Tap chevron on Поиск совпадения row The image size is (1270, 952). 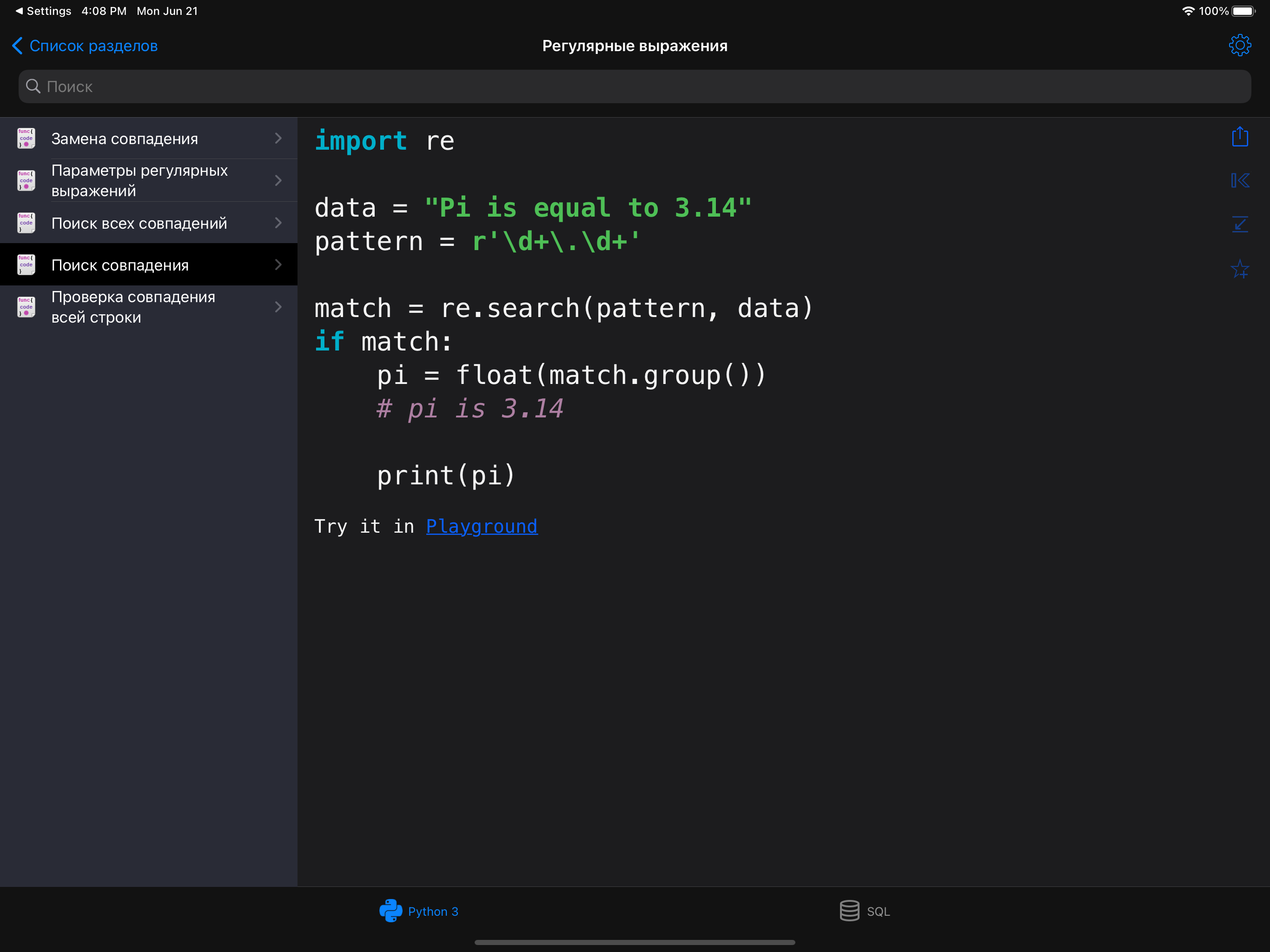(278, 264)
